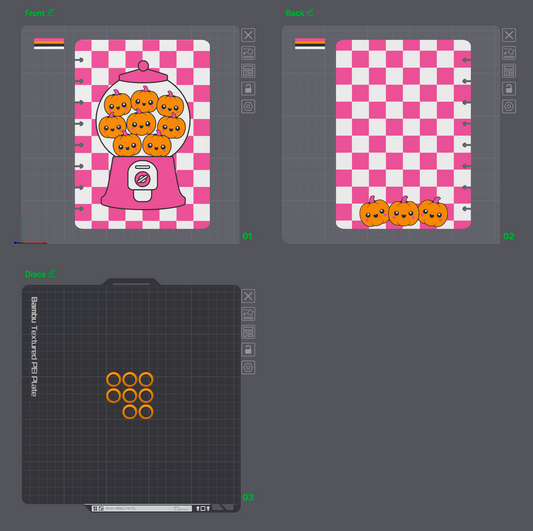533x531 pixels.
Task: Select the Discs plate name label
Action: pos(35,274)
